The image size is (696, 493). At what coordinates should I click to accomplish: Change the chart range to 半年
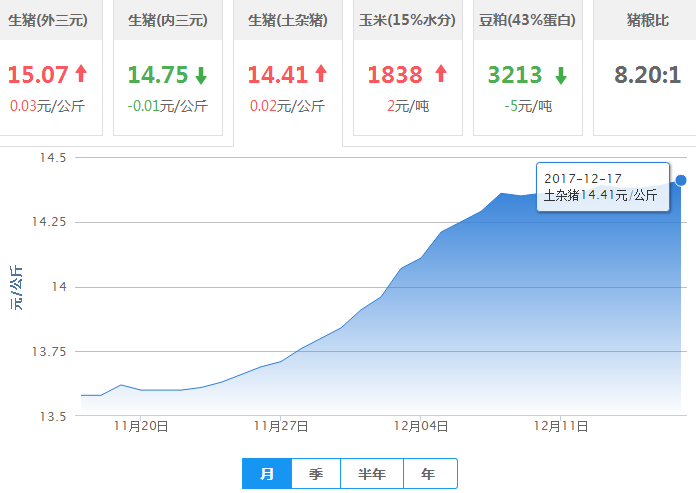tap(372, 474)
